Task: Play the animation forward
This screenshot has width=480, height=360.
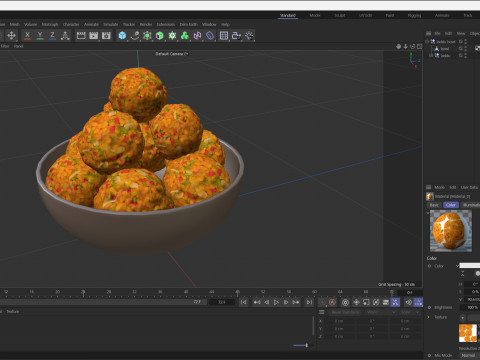Action: [276, 302]
